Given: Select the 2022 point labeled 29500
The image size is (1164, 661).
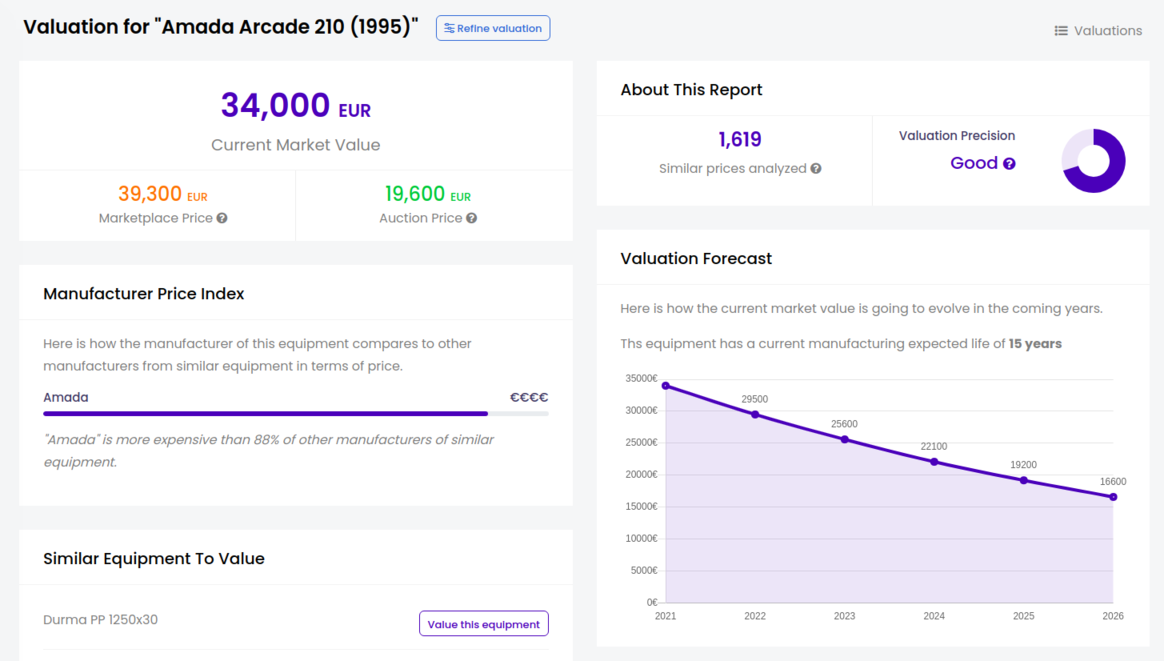Looking at the screenshot, I should 755,414.
